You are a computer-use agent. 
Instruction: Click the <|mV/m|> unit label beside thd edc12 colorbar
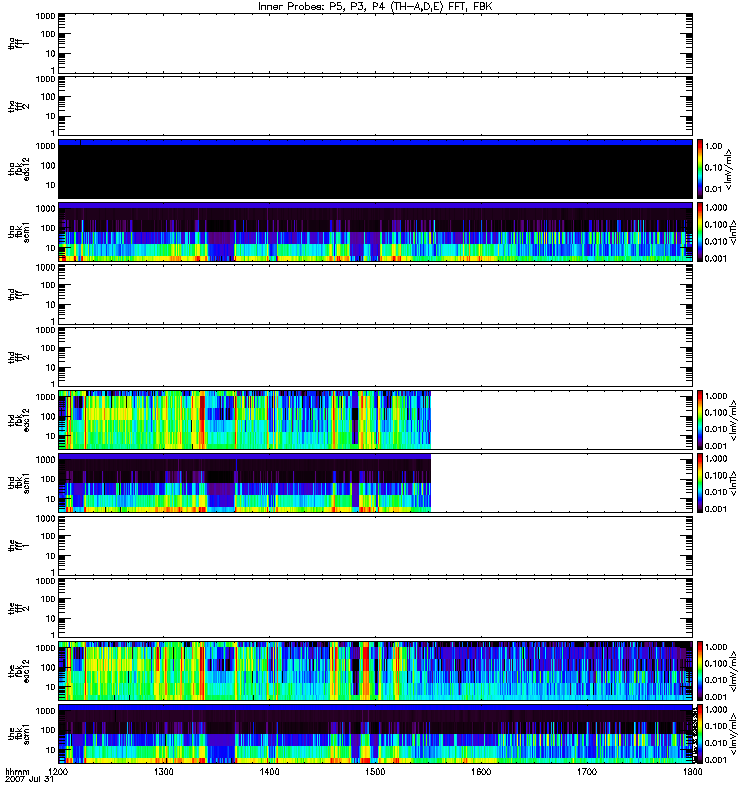(733, 420)
